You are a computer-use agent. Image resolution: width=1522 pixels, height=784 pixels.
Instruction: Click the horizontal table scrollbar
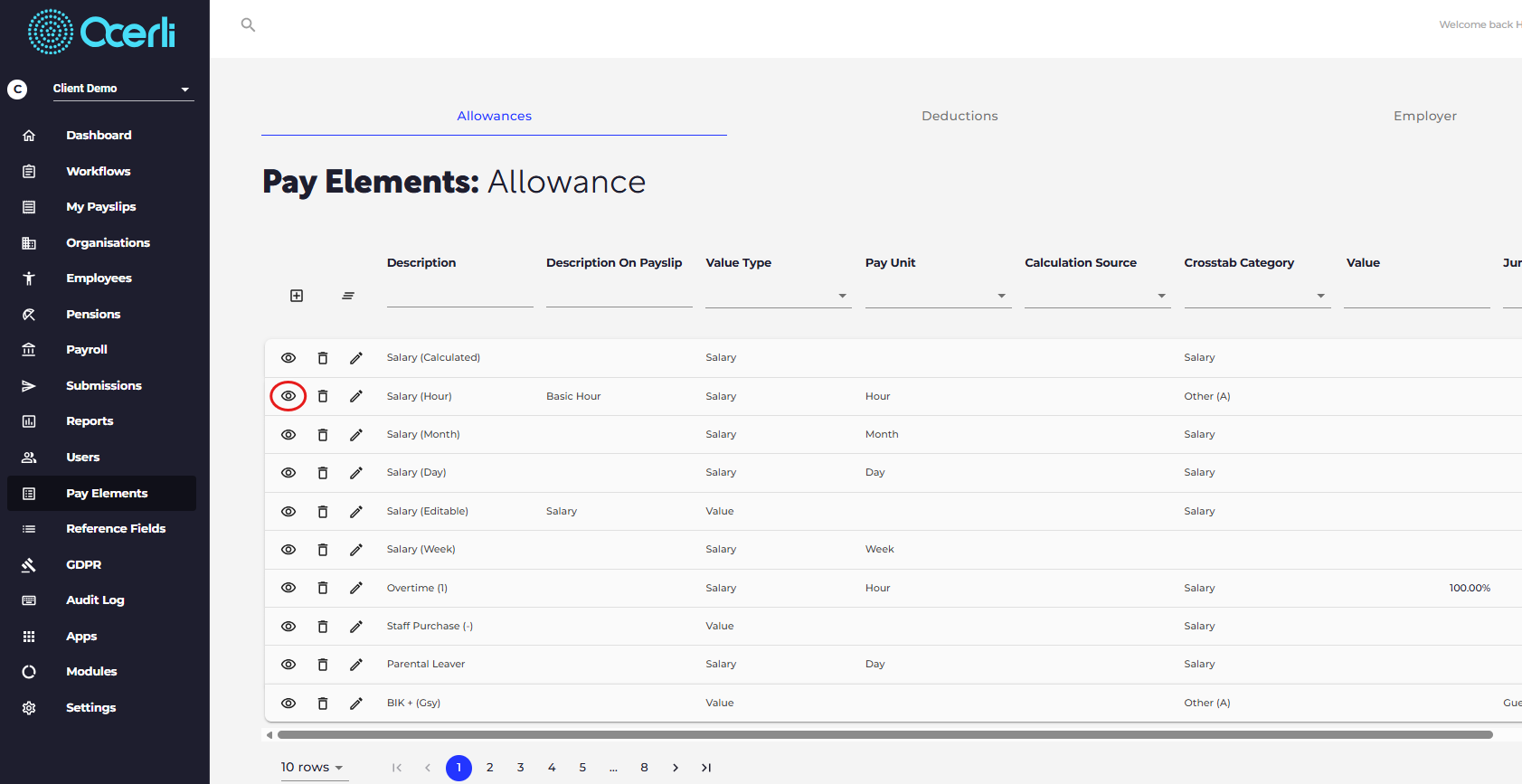[885, 735]
